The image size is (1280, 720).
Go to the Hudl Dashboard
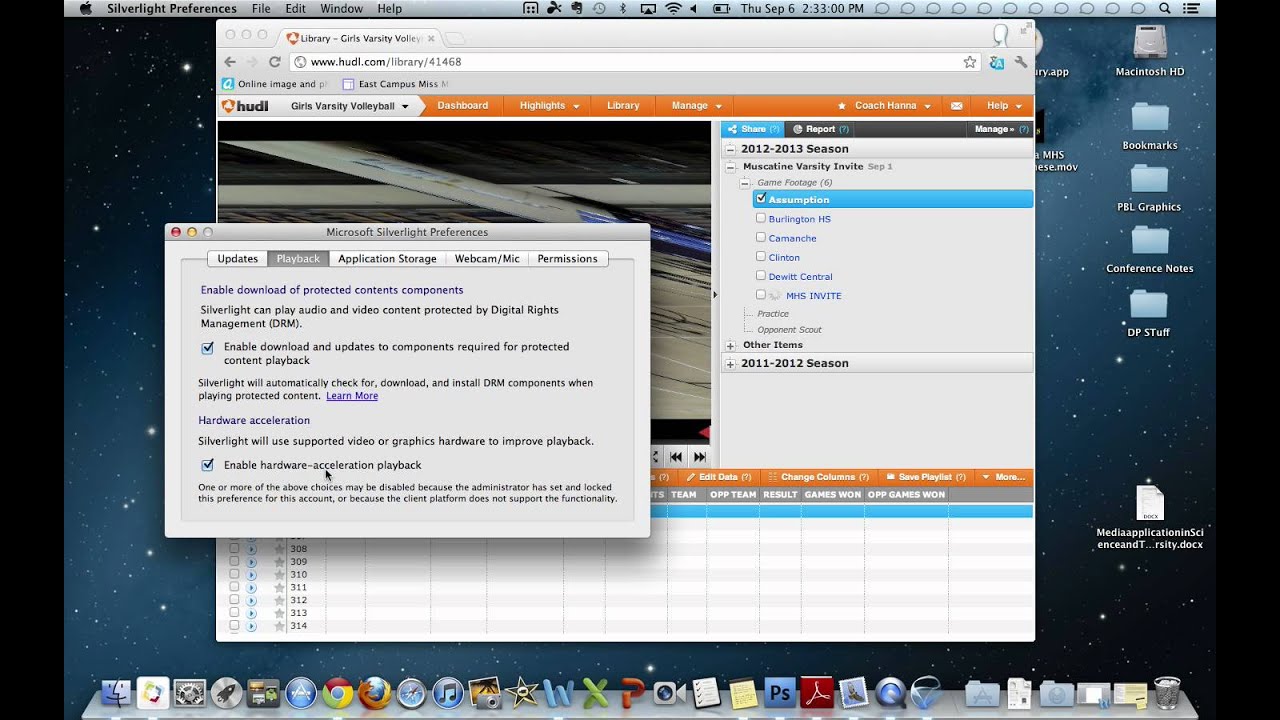[x=462, y=106]
